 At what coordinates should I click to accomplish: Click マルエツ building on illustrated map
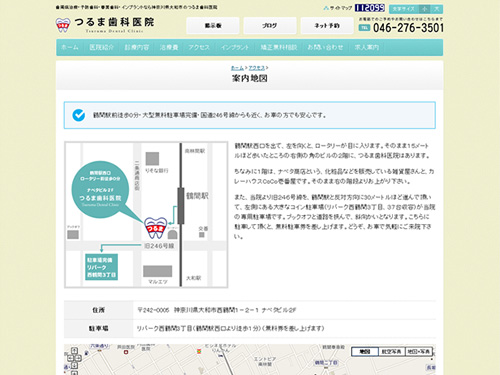pos(158,271)
